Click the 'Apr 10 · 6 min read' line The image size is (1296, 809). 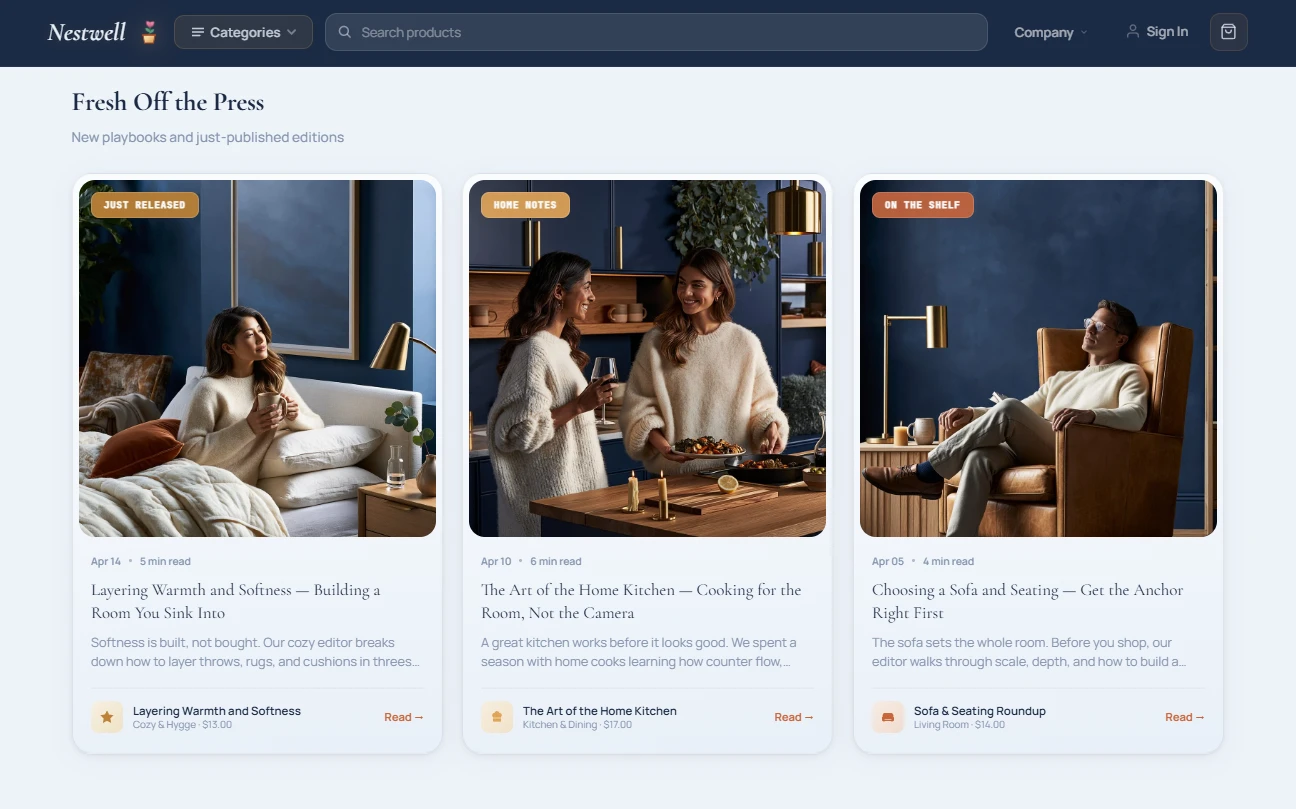(x=531, y=561)
